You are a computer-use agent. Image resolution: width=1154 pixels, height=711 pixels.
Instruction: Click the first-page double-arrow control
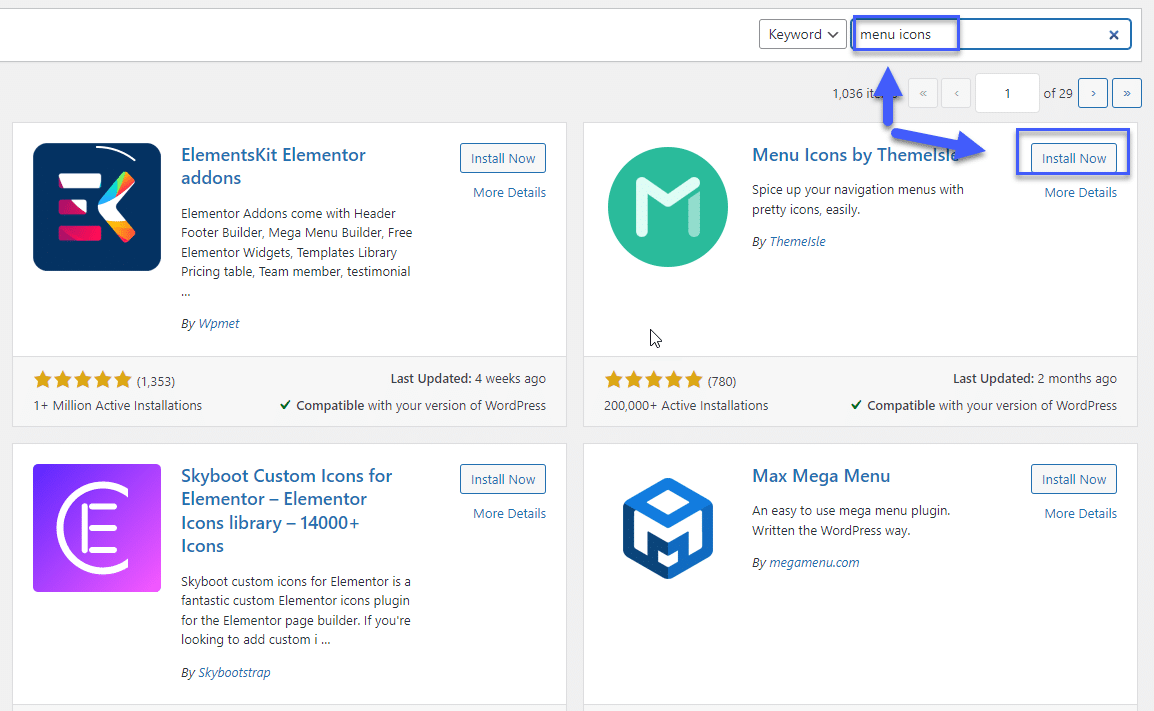(x=922, y=92)
